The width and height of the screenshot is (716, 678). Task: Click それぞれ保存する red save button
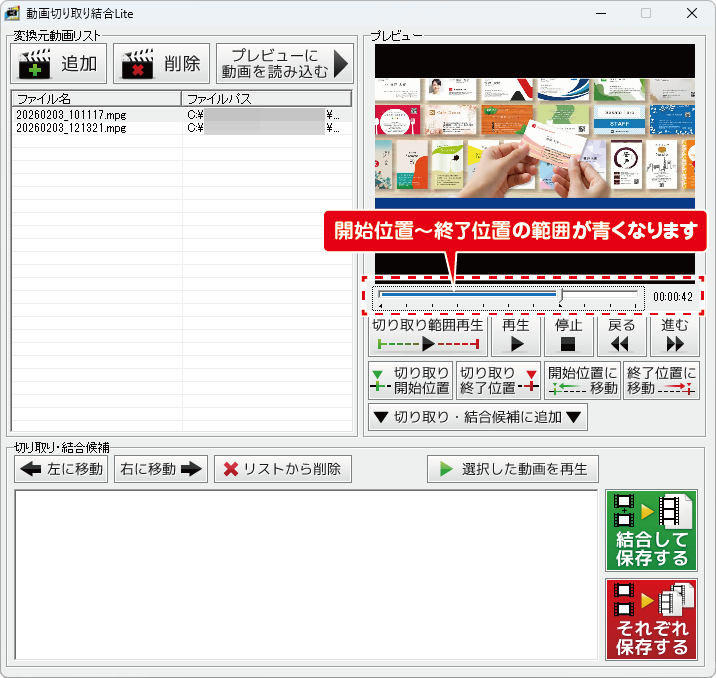651,619
